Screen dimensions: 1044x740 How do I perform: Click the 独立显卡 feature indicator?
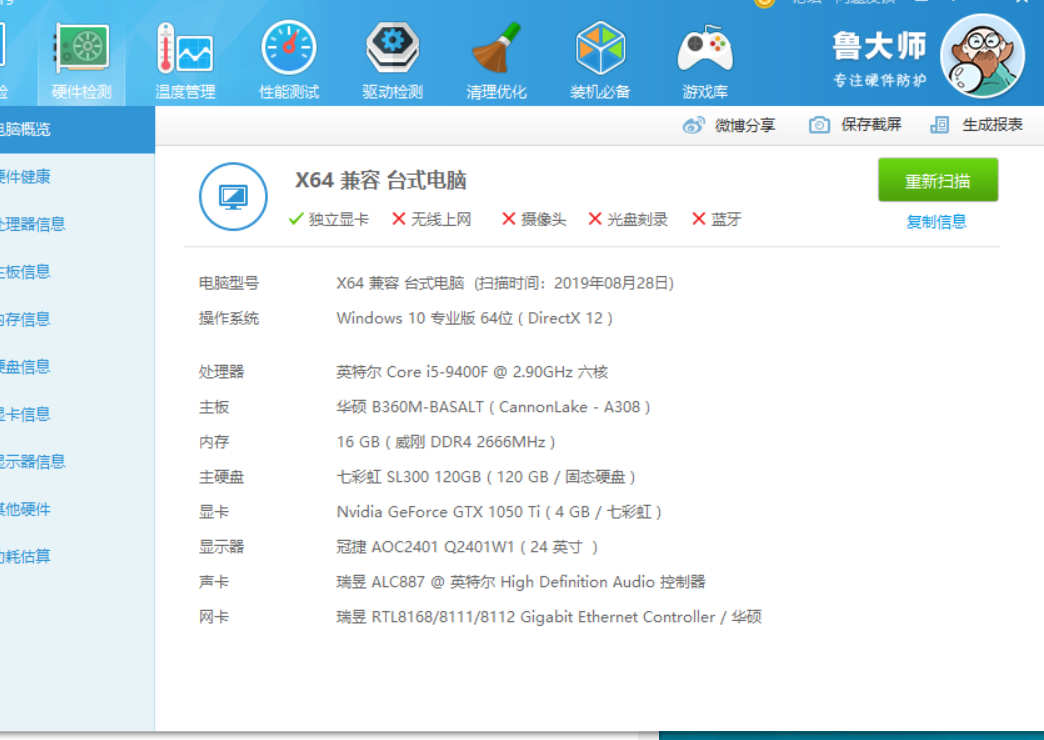329,219
